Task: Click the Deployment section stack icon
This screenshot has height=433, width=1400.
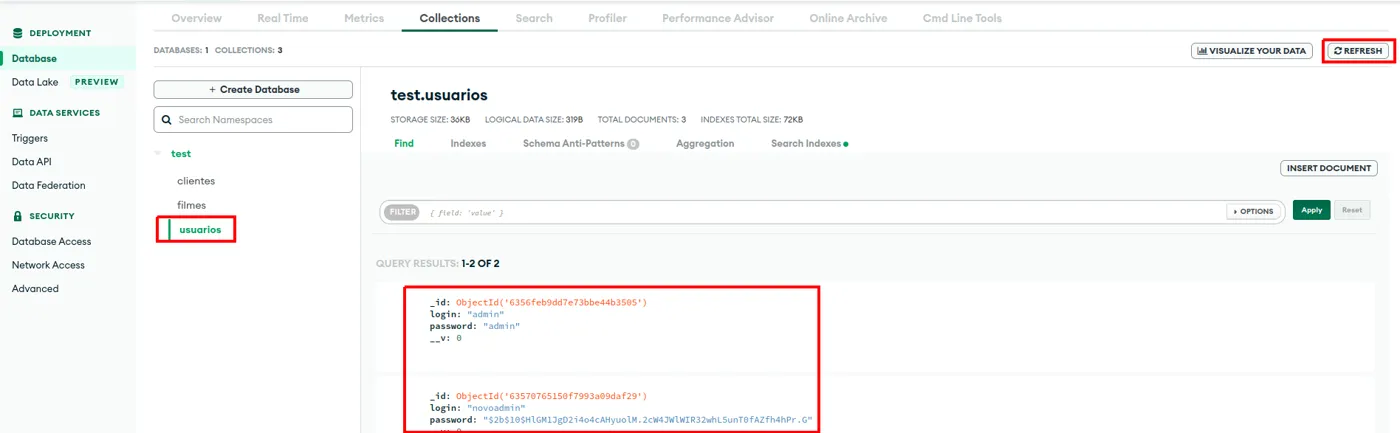Action: [17, 33]
